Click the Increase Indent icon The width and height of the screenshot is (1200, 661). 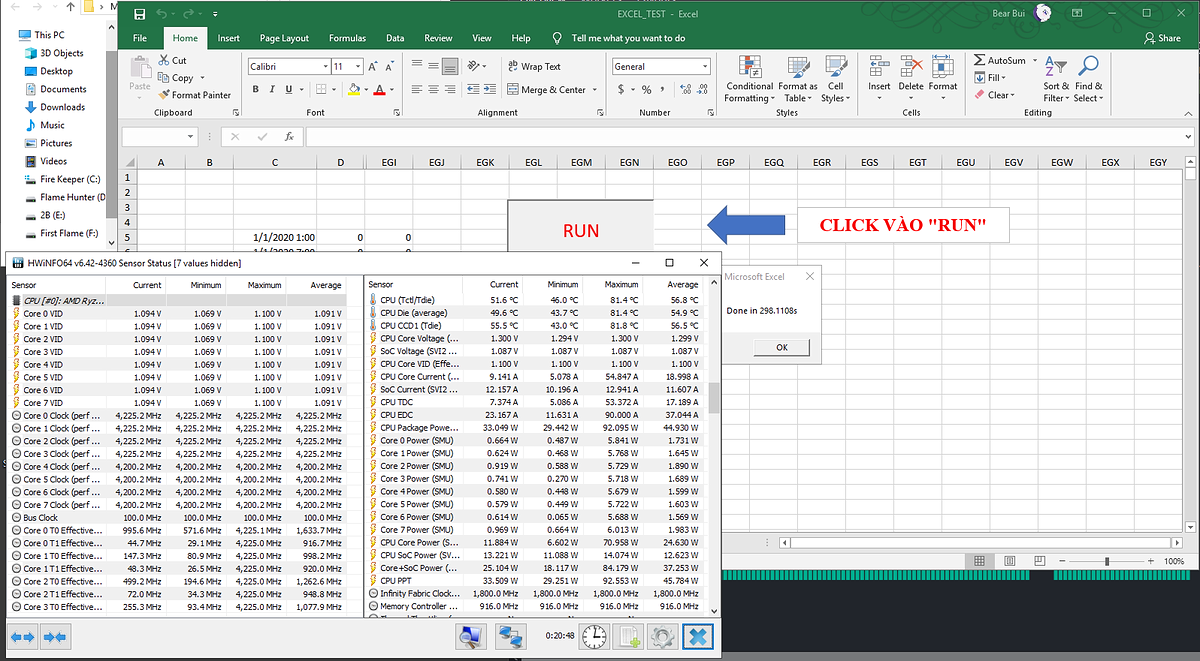(x=492, y=89)
